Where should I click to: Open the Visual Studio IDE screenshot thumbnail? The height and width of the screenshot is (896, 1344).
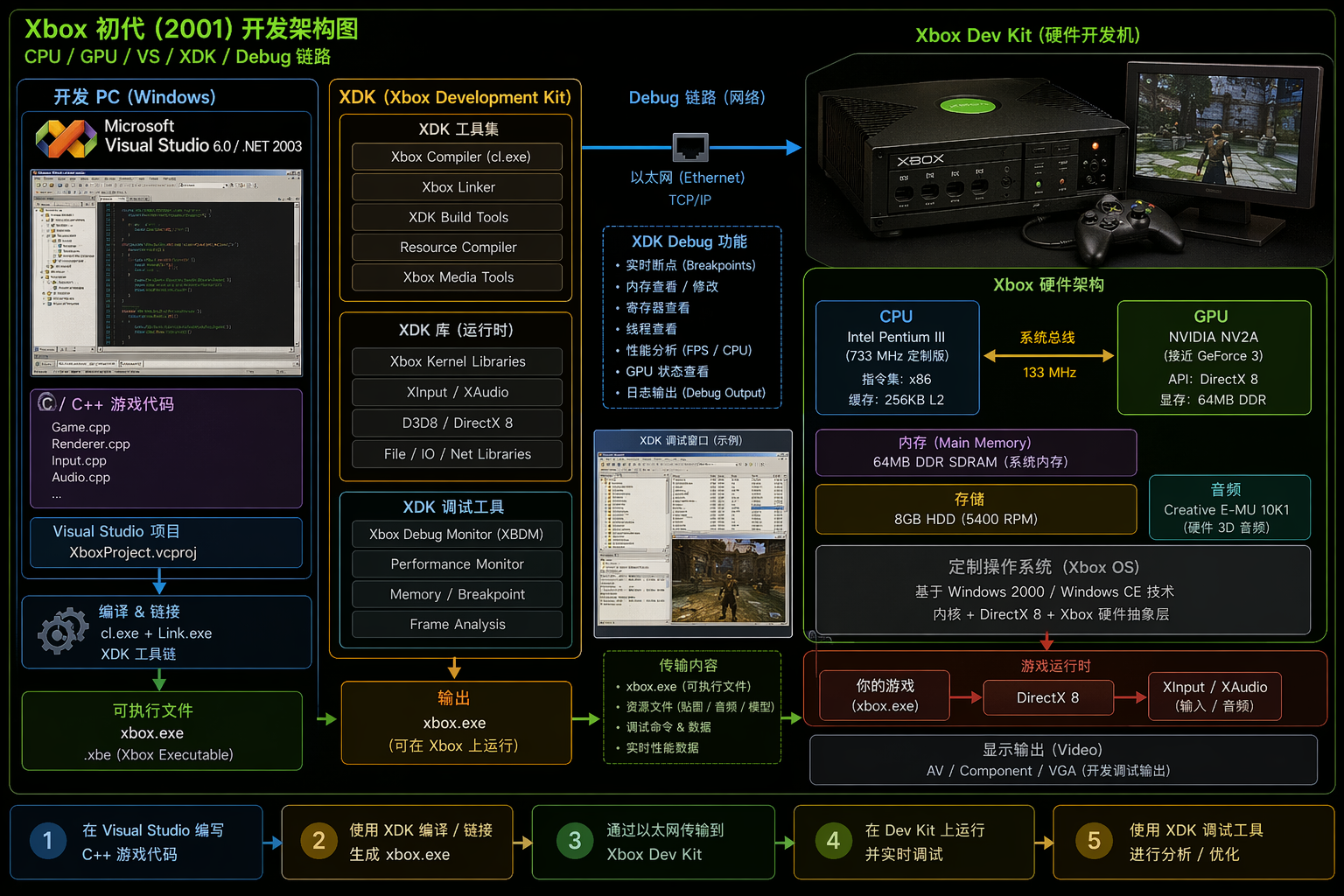coord(166,273)
